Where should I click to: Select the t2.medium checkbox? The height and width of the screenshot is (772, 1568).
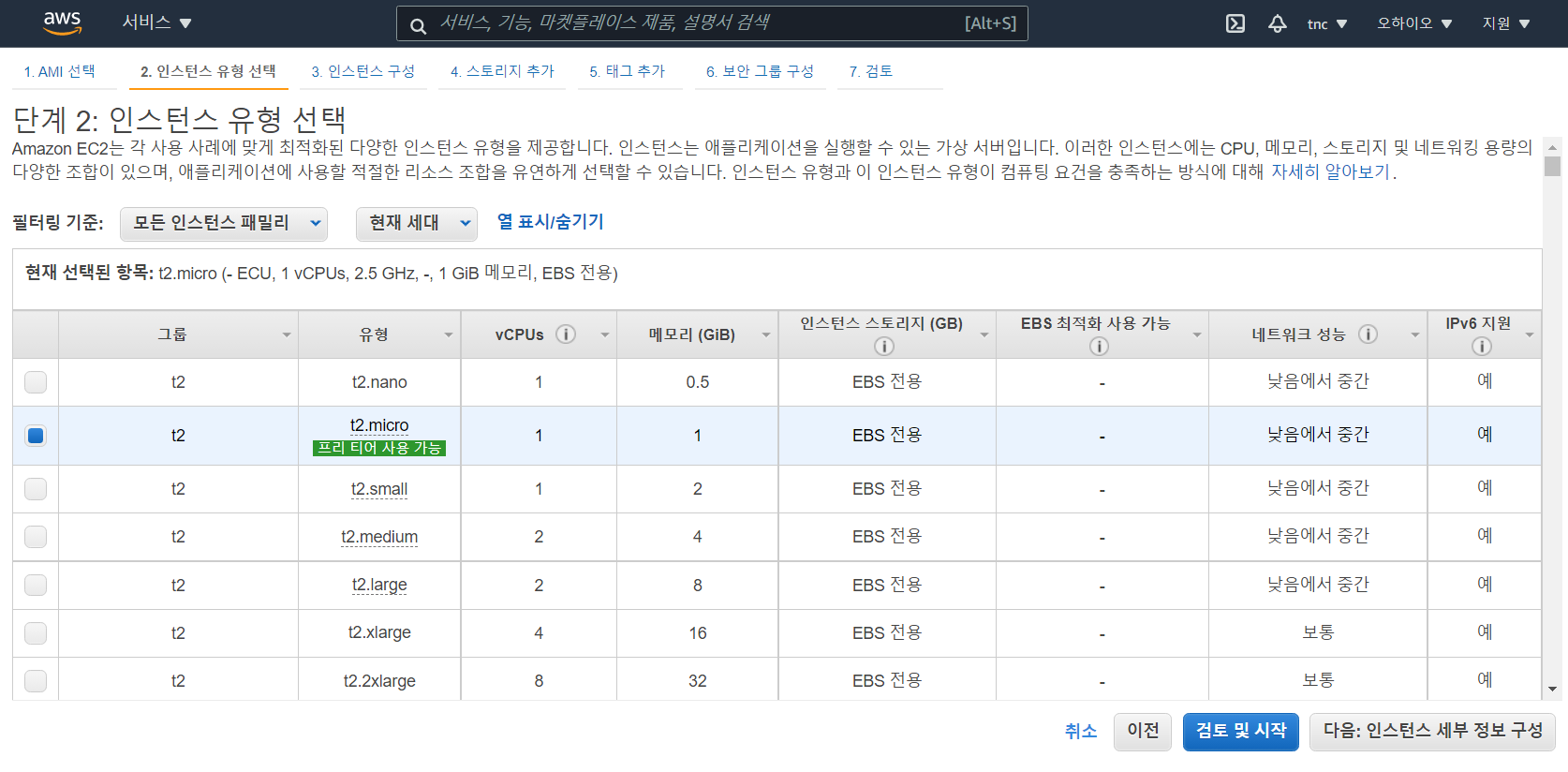click(36, 537)
